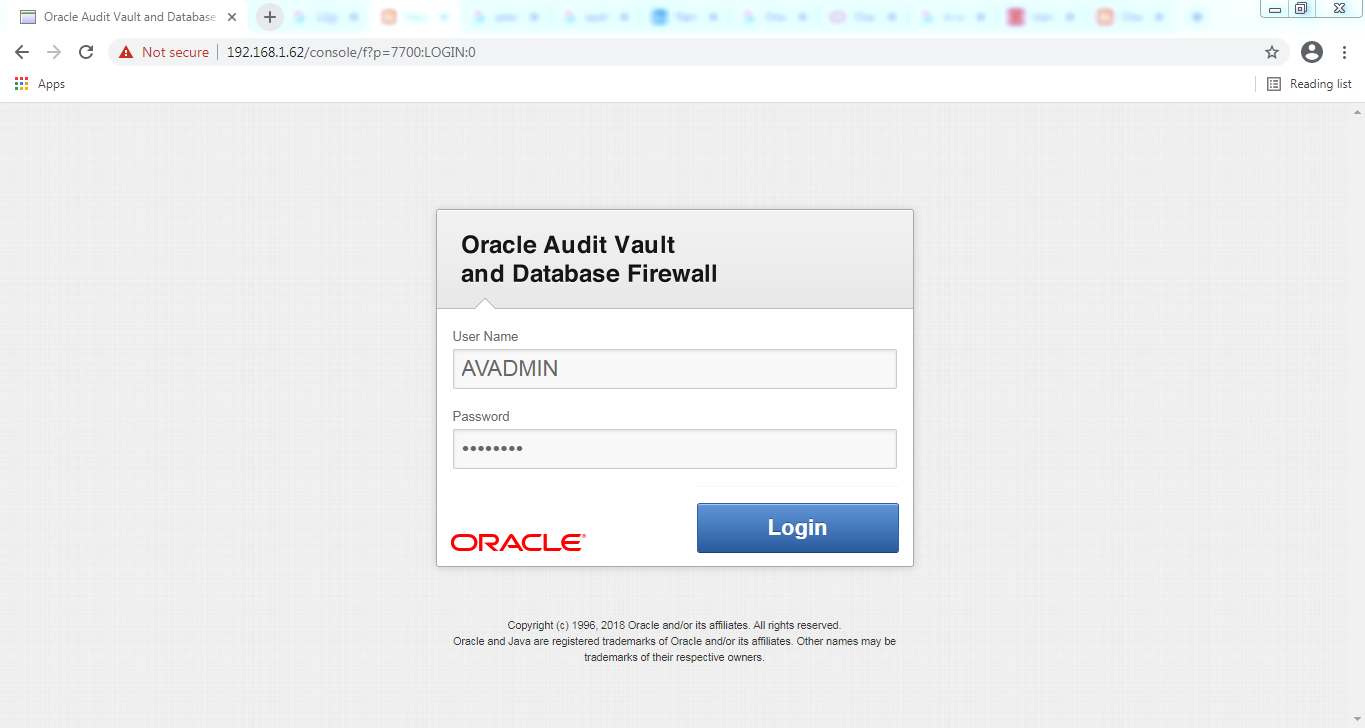Bookmark this page with the star icon

pos(1272,52)
